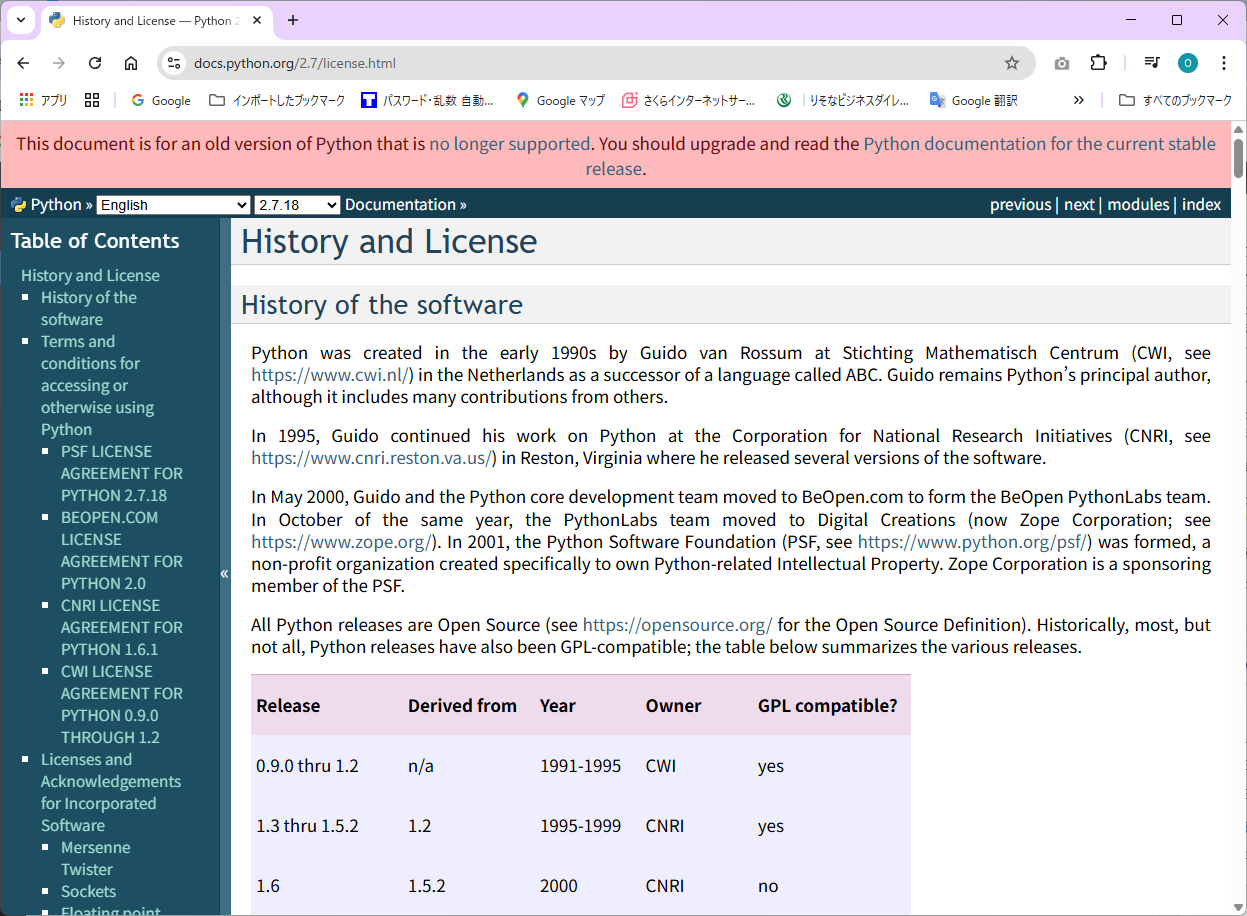1247x916 pixels.
Task: Open Chrome three-dot menu
Action: click(1223, 63)
